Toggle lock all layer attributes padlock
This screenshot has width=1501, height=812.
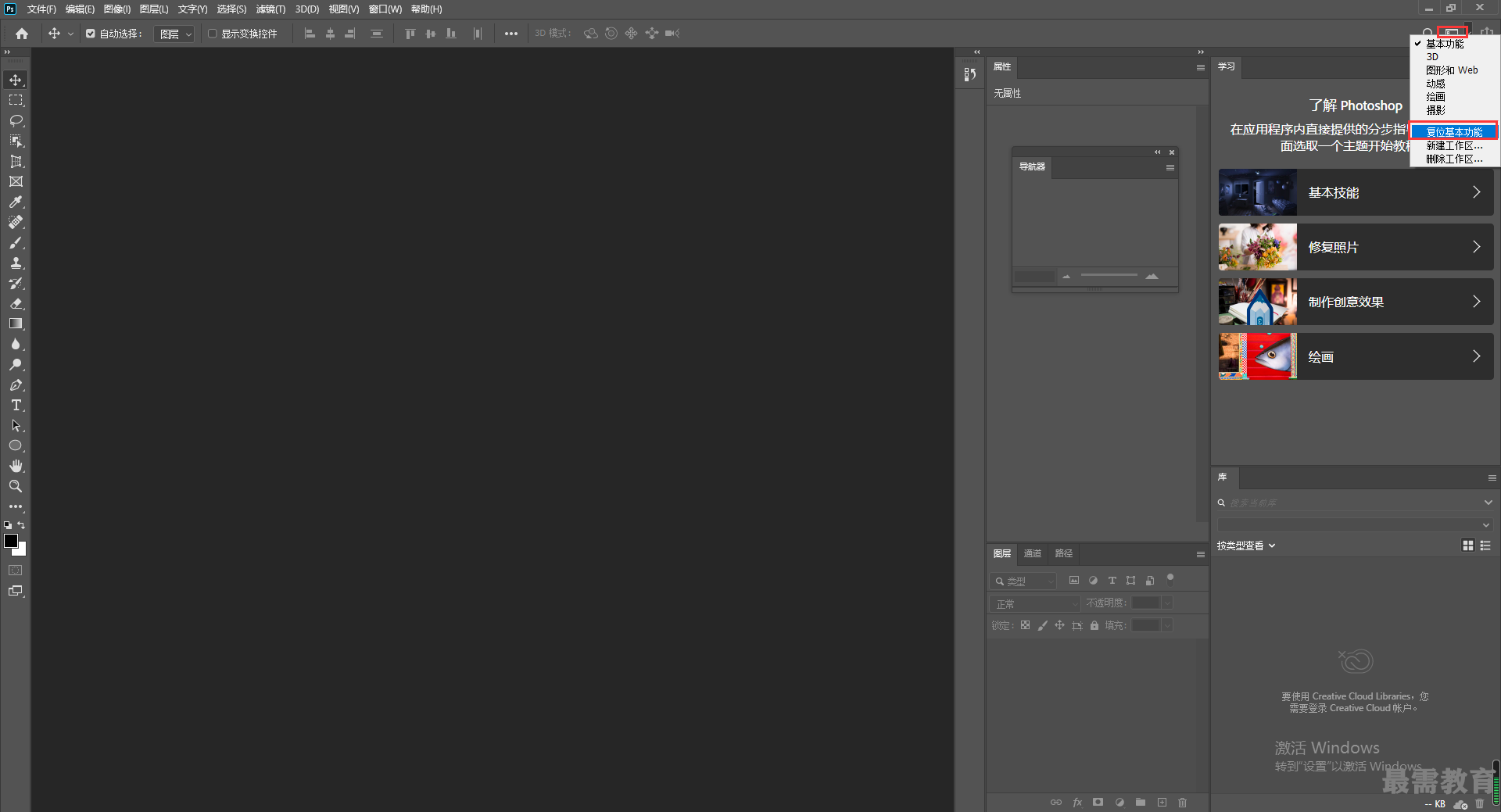pos(1094,625)
